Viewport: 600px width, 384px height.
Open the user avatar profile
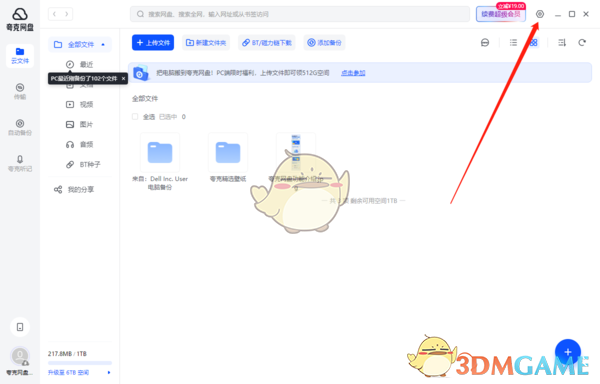click(20, 356)
